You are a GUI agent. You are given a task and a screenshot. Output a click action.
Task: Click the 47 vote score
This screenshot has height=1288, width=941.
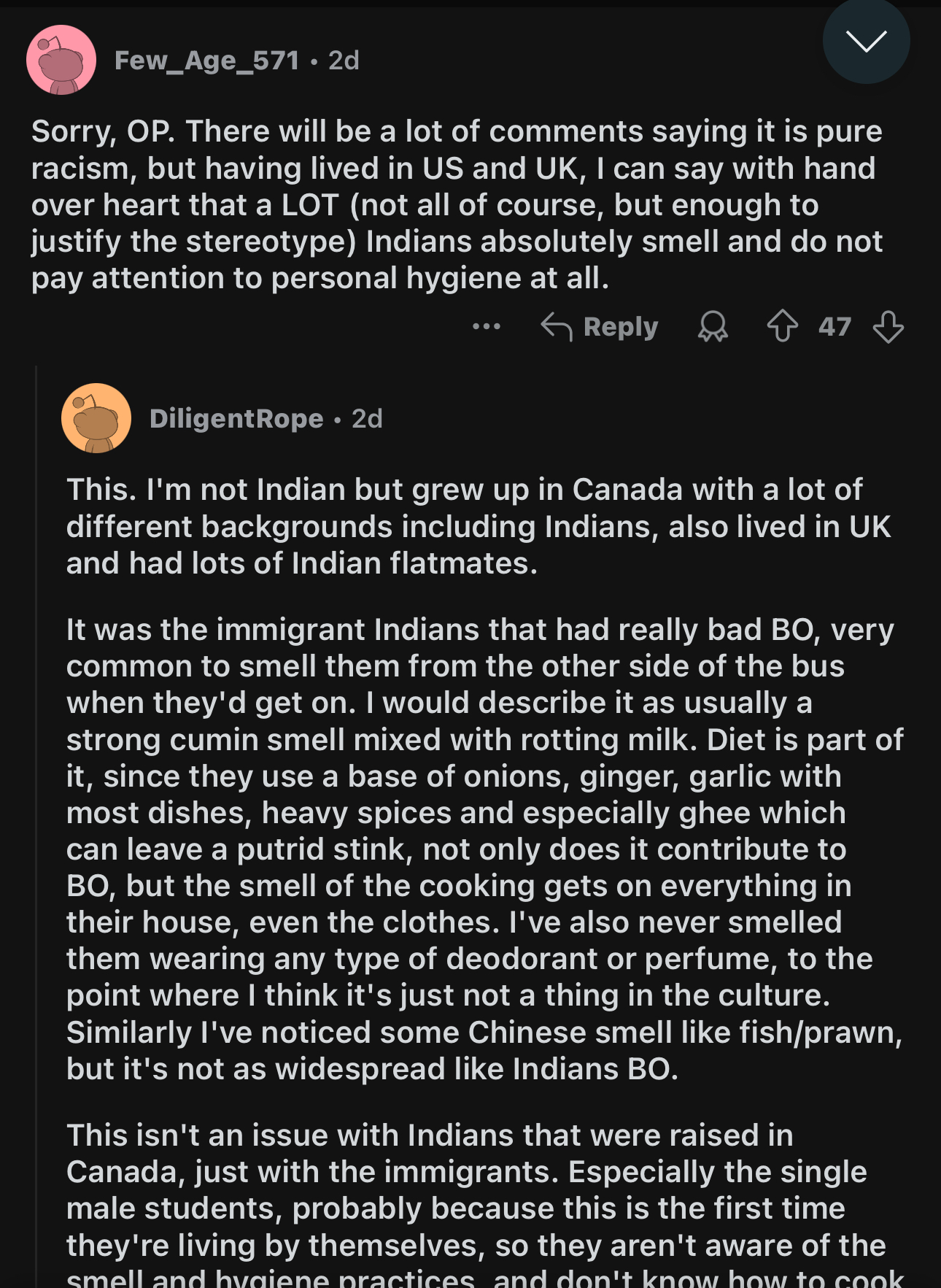[835, 326]
